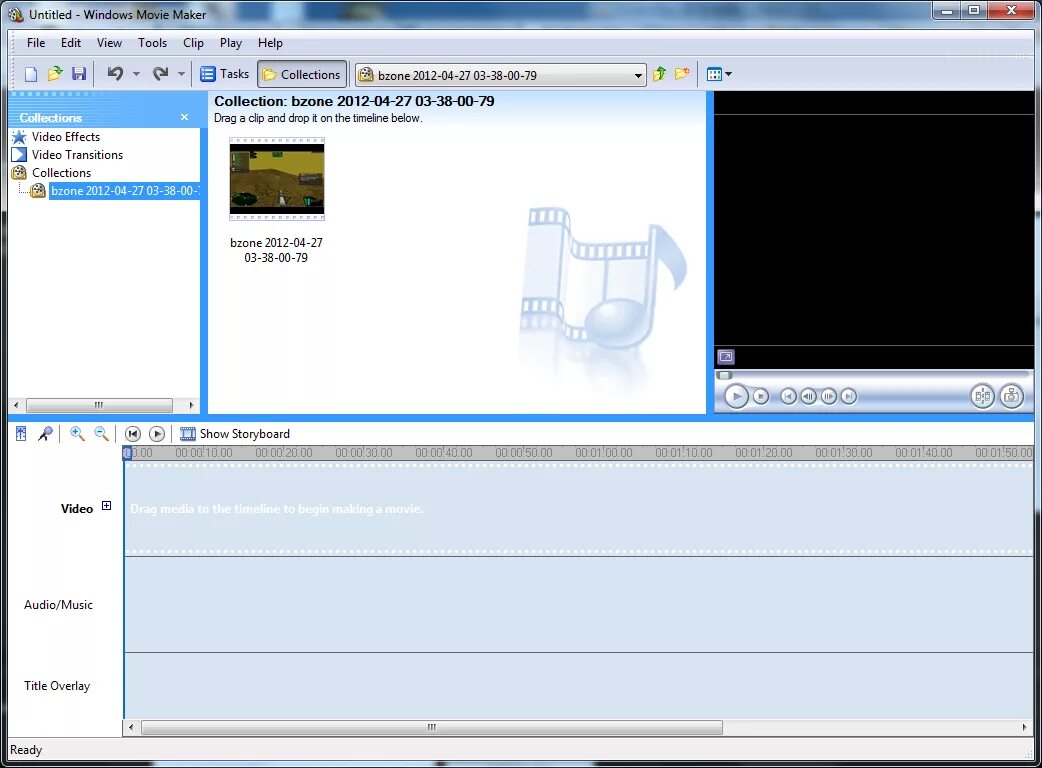Click the Audio/Music track label
The width and height of the screenshot is (1042, 768).
coord(58,605)
